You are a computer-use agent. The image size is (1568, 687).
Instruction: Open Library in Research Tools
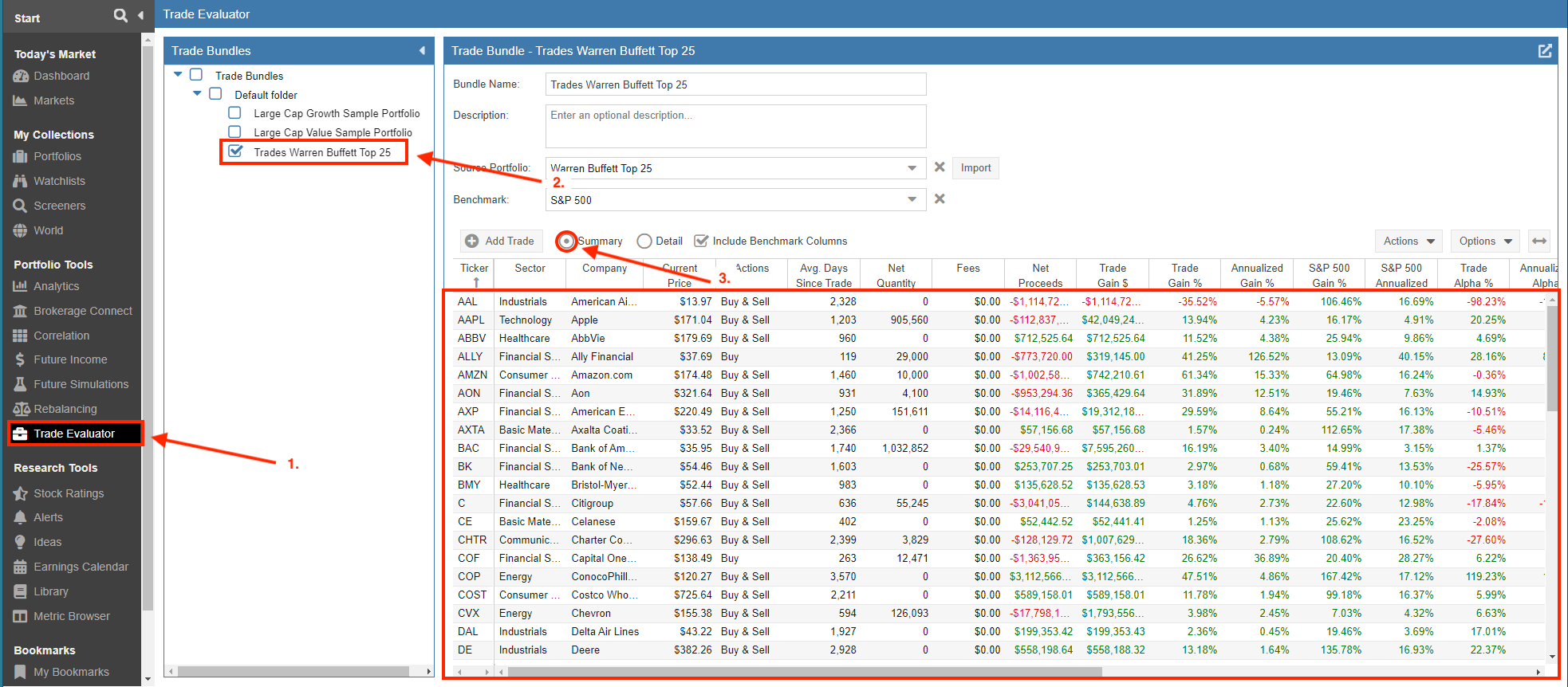pyautogui.click(x=50, y=591)
